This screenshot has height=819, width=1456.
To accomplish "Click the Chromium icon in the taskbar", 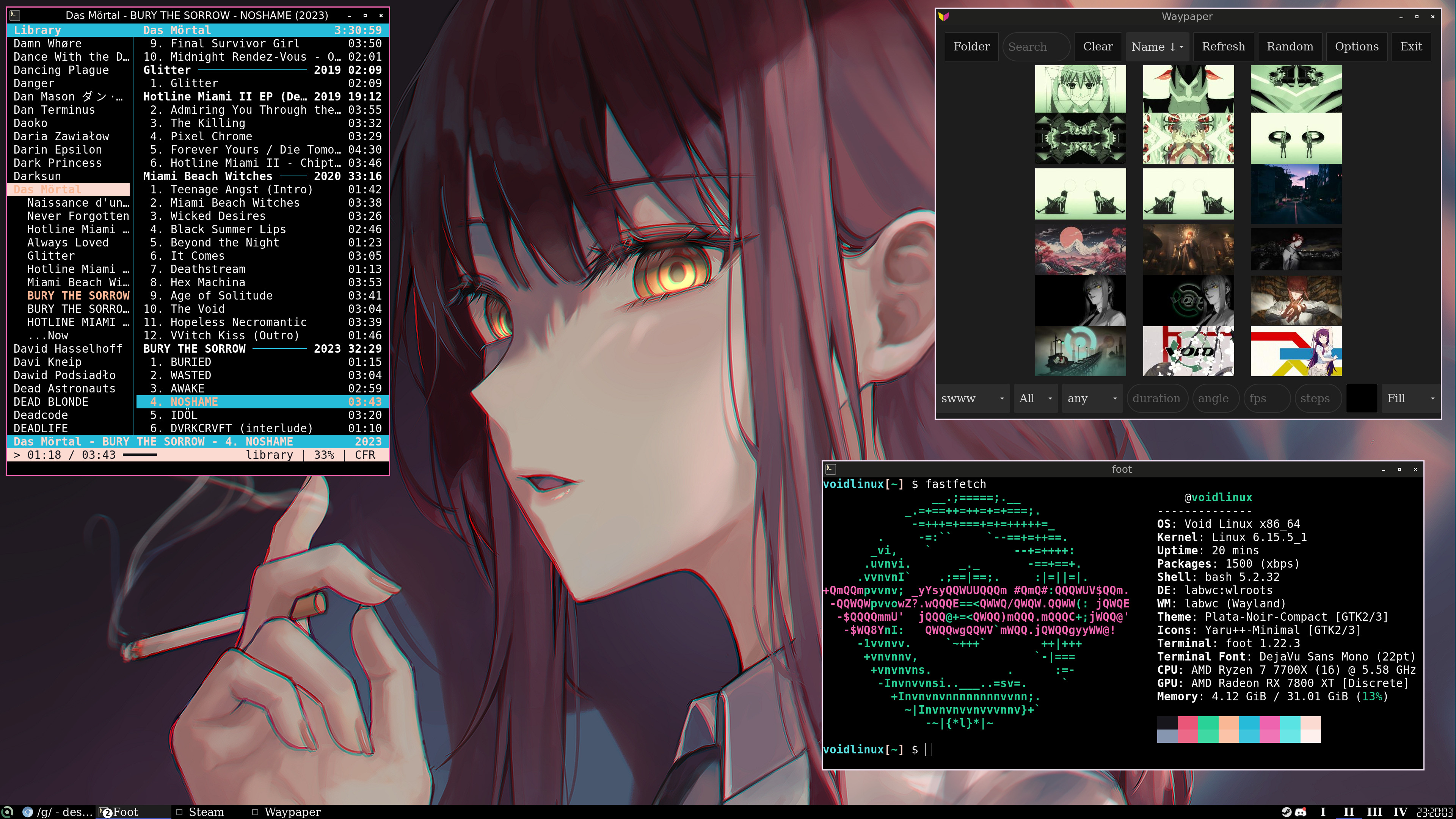I will pyautogui.click(x=27, y=812).
